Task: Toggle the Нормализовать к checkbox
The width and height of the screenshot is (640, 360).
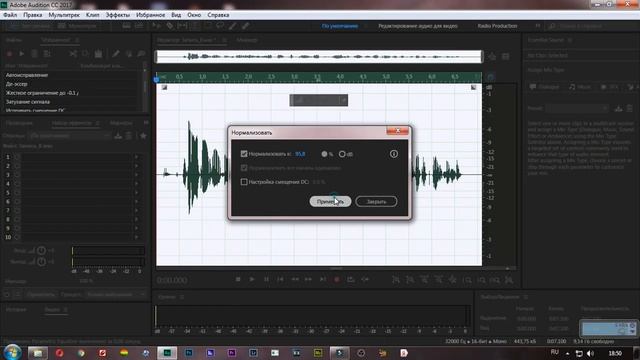Action: [x=244, y=154]
